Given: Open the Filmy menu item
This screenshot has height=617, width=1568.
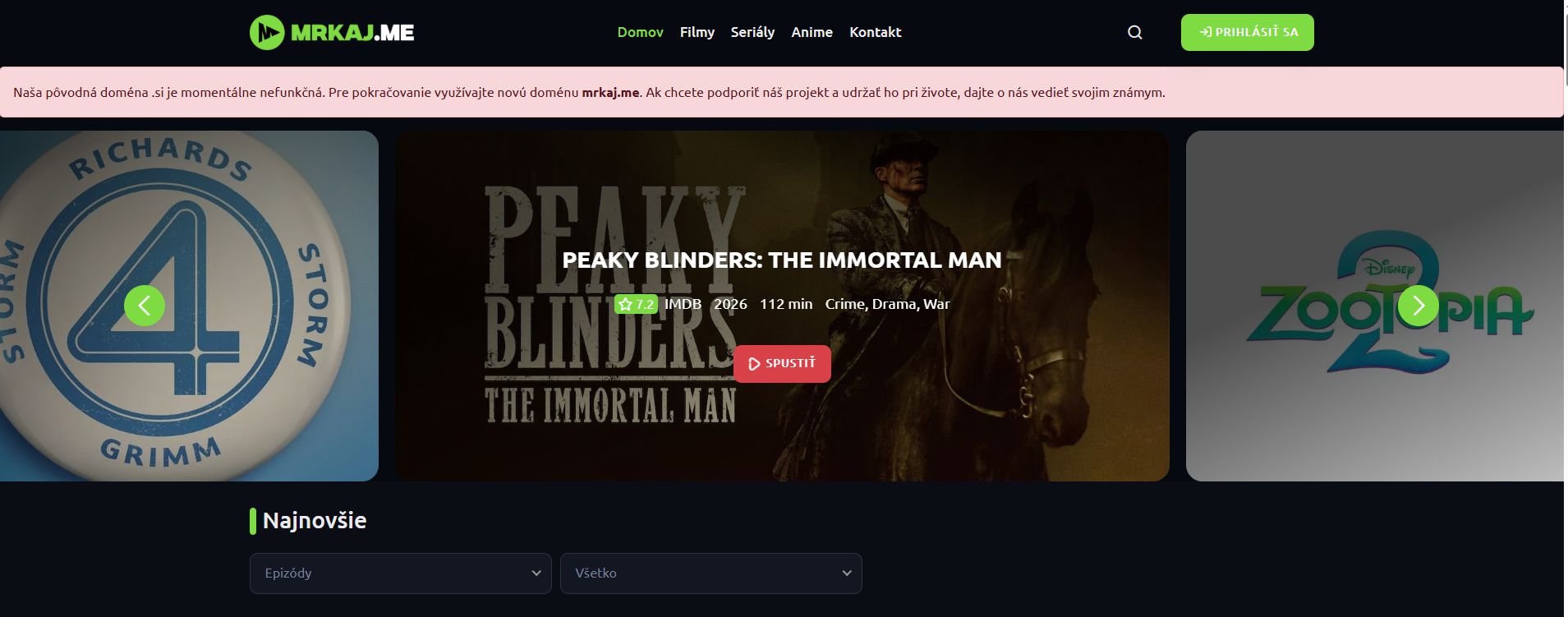Looking at the screenshot, I should click(x=697, y=32).
